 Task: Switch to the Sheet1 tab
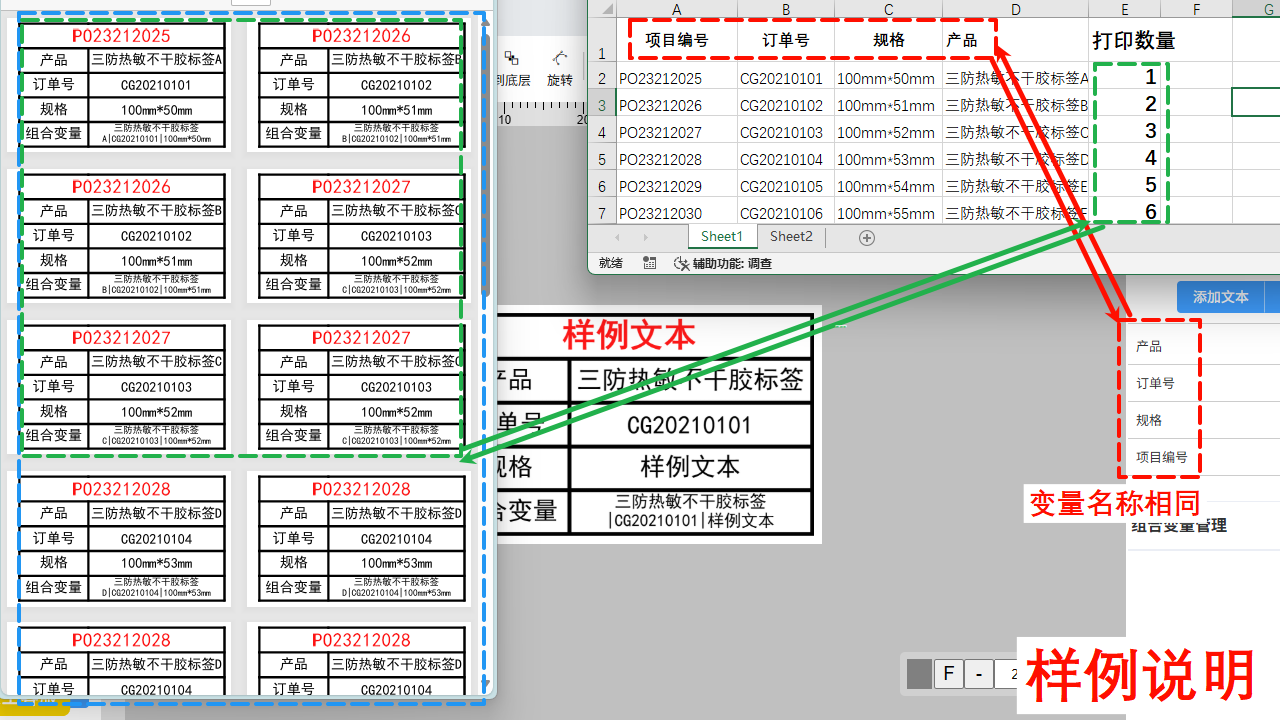[722, 237]
